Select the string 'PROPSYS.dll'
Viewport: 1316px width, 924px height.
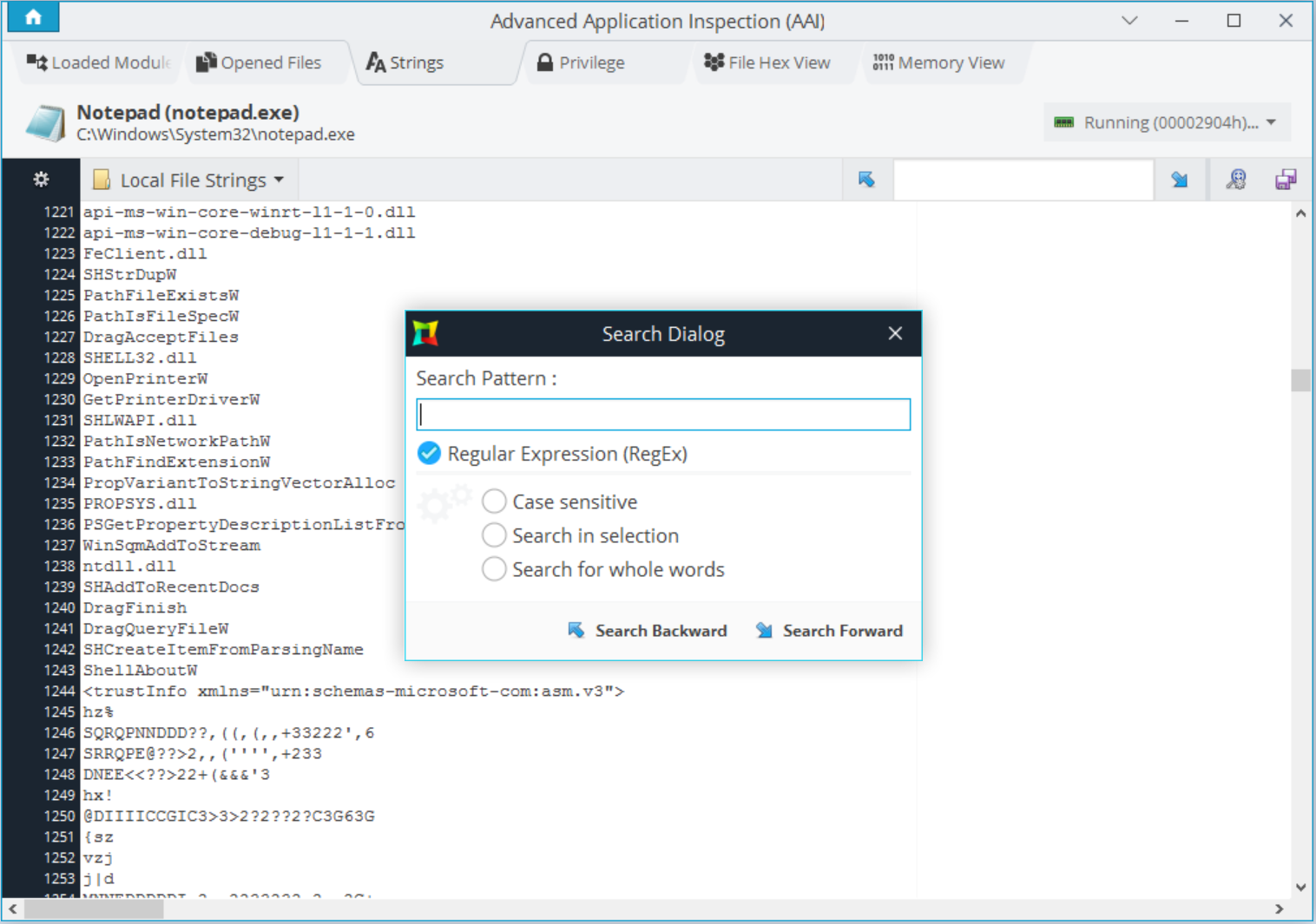click(x=140, y=503)
